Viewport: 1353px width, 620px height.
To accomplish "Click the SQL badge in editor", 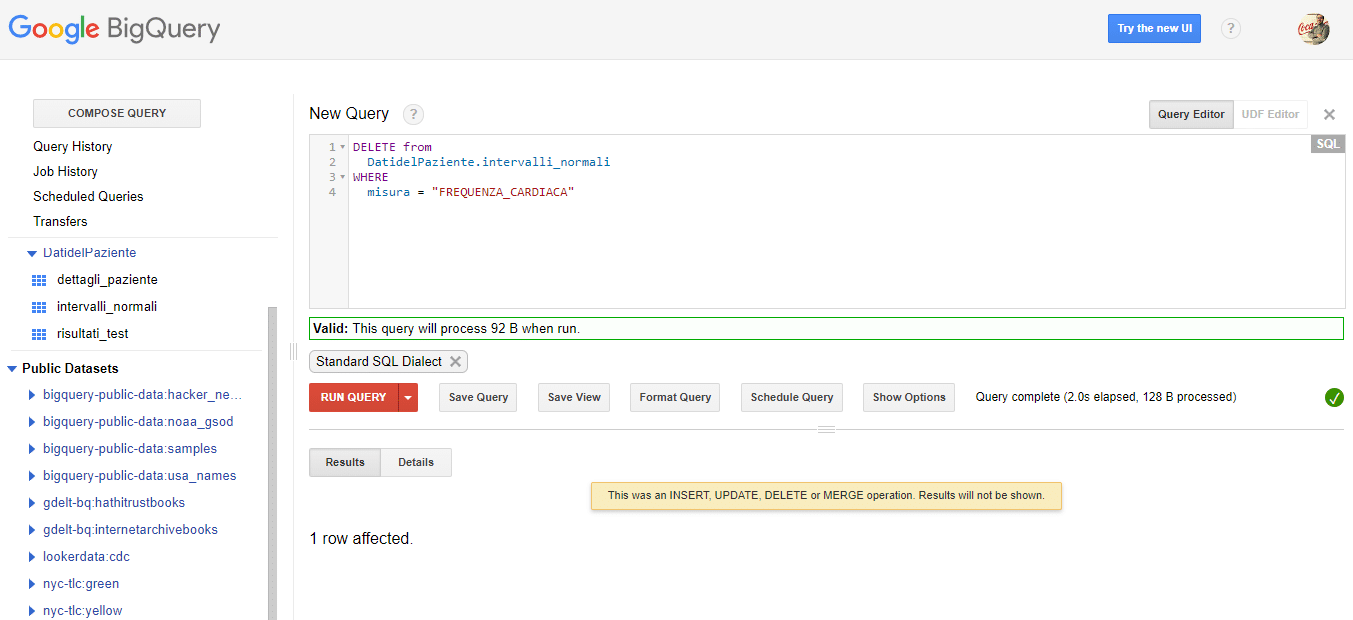I will tap(1327, 144).
